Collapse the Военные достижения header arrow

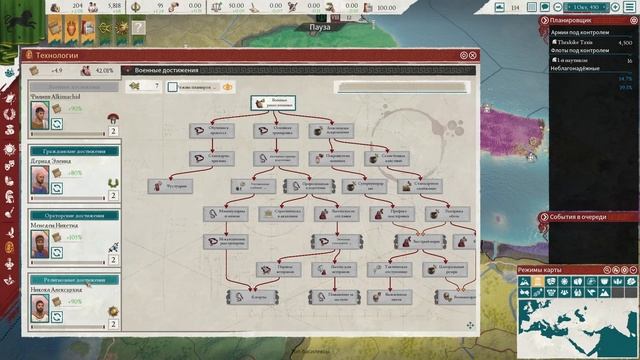point(128,70)
